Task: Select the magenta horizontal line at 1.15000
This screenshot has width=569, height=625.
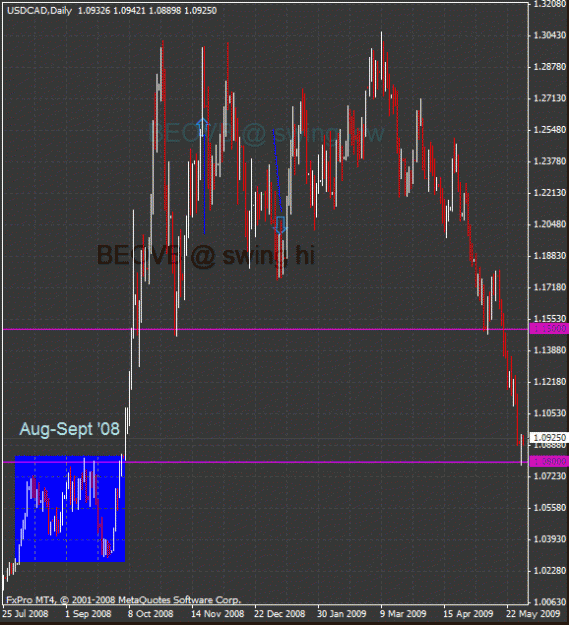Action: tap(266, 329)
